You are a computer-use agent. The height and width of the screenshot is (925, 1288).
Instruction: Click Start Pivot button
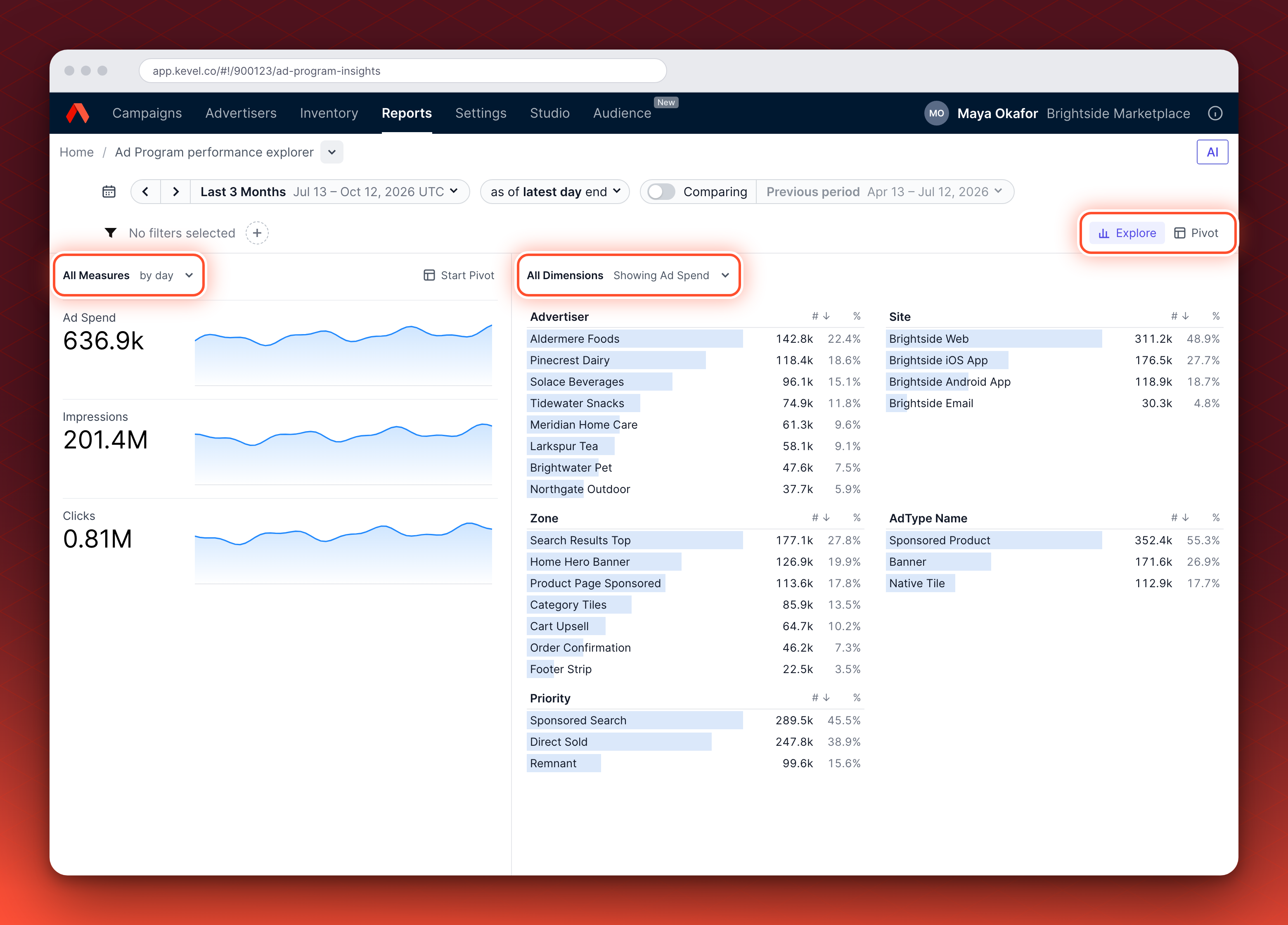(x=459, y=275)
